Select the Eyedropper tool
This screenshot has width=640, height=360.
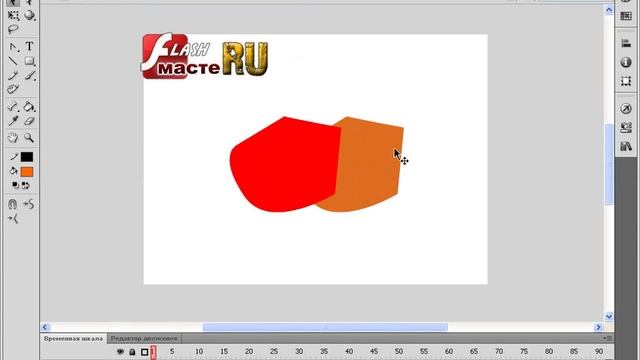click(13, 121)
